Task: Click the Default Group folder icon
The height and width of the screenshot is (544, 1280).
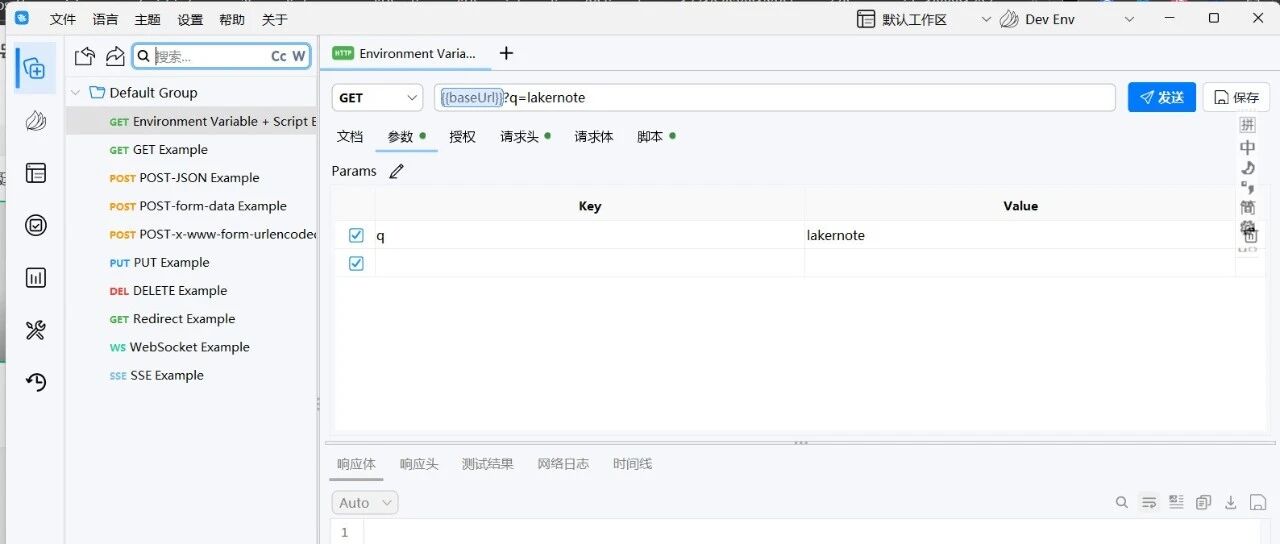Action: [97, 92]
